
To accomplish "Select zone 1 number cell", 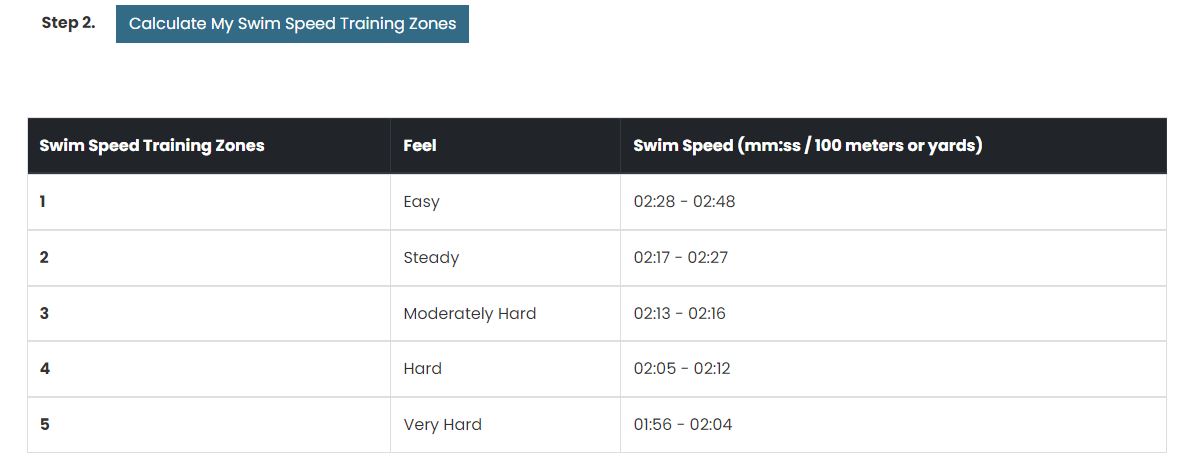I will tap(43, 202).
